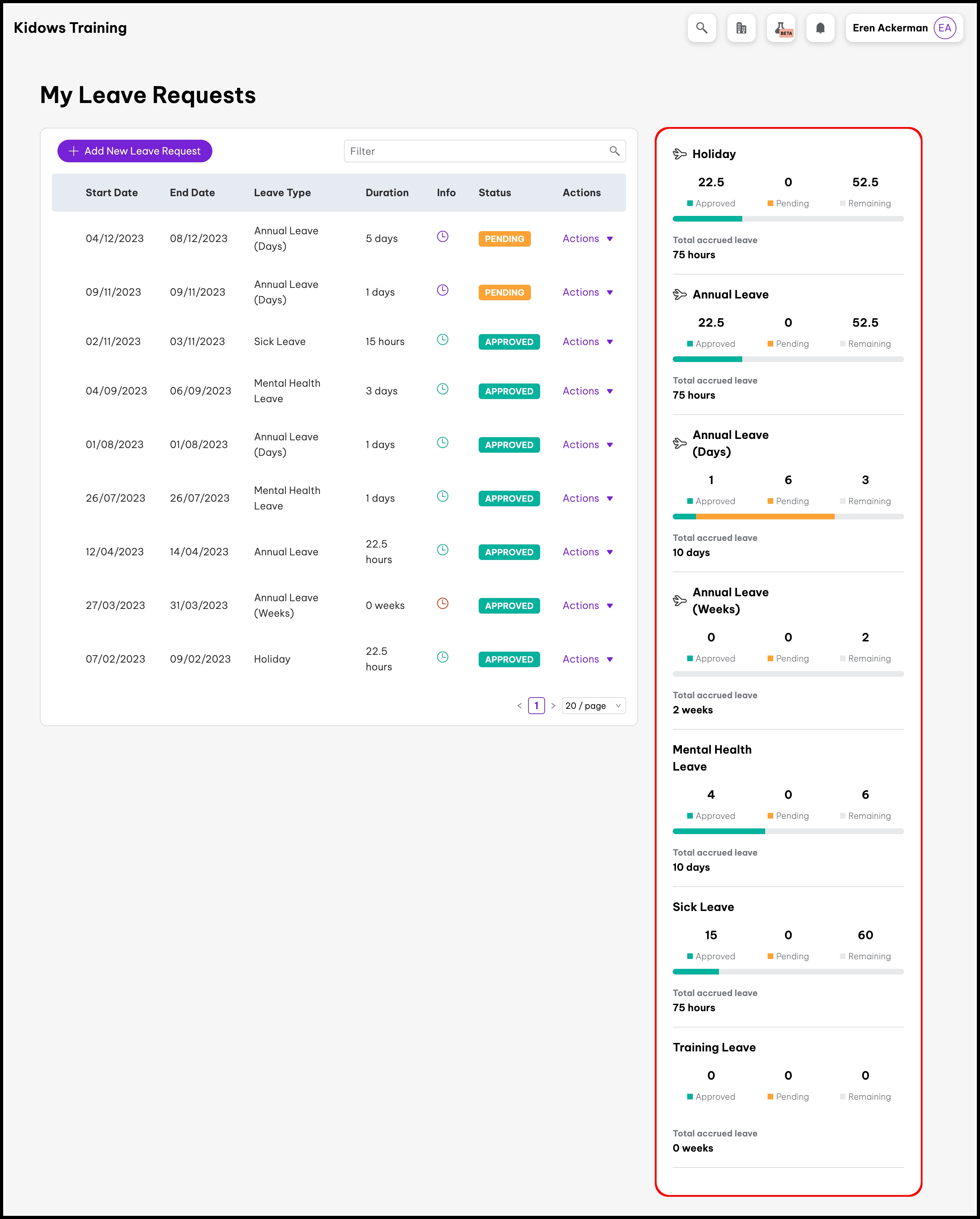Click the beta lab flask icon

pyautogui.click(x=780, y=28)
